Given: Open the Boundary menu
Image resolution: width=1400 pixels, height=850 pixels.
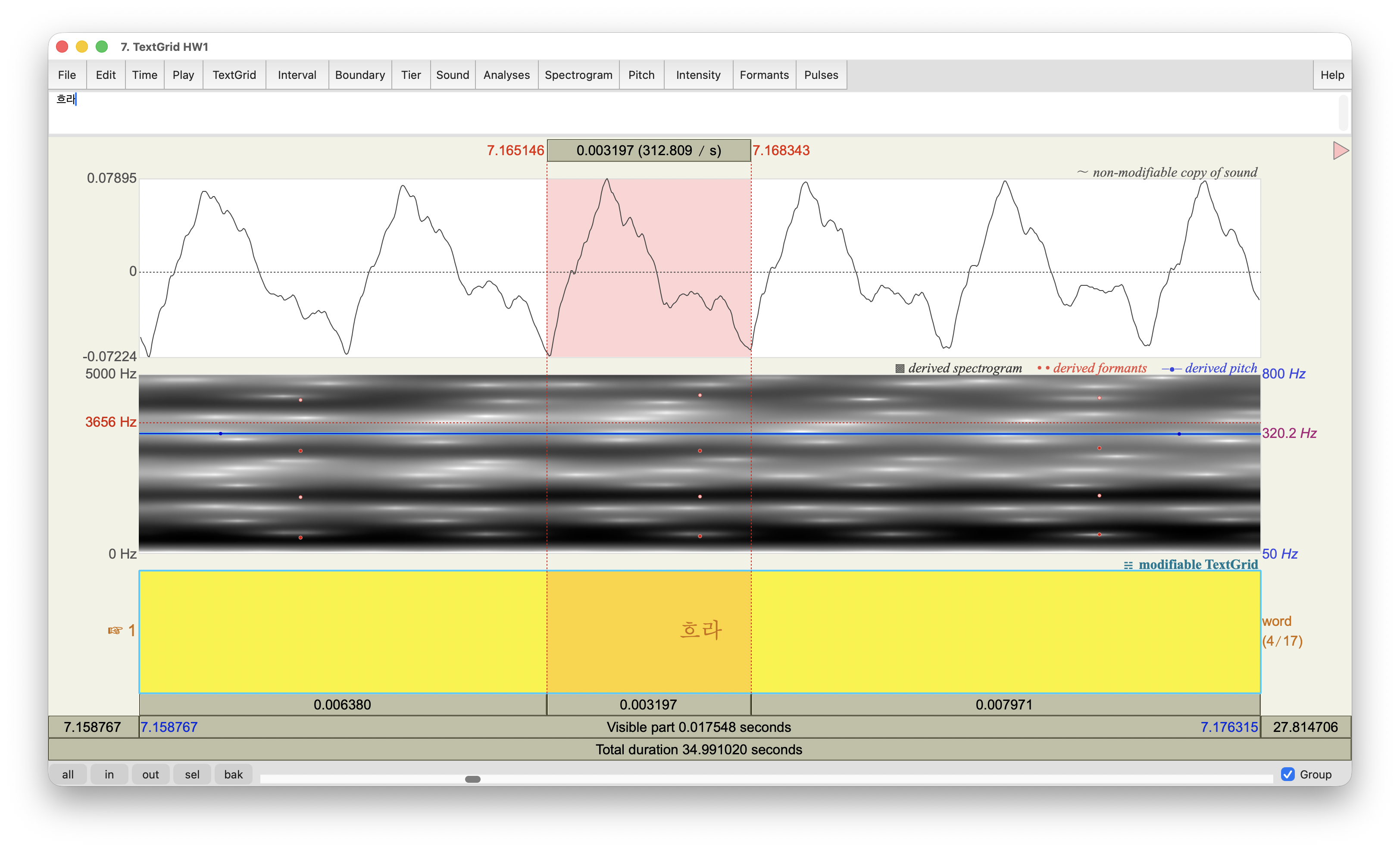Looking at the screenshot, I should [x=359, y=75].
